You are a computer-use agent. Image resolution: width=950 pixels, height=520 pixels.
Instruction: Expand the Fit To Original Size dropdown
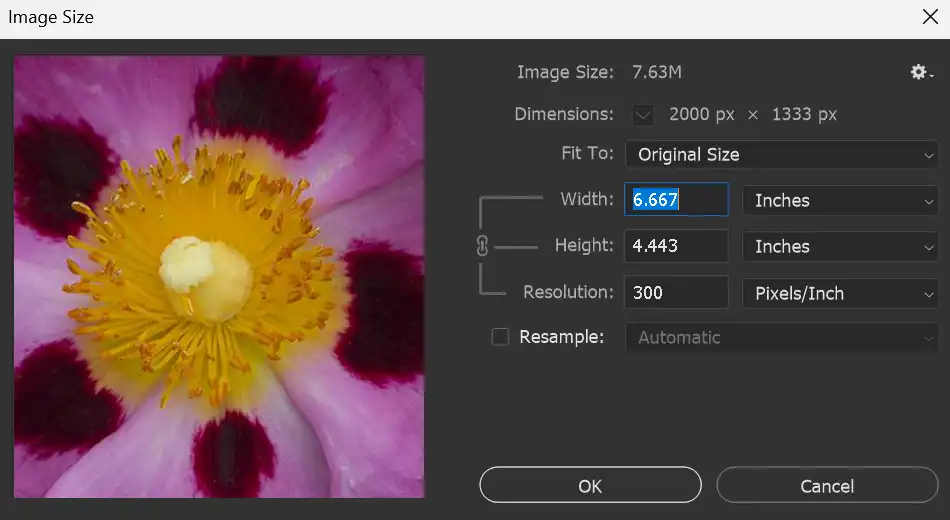point(781,155)
